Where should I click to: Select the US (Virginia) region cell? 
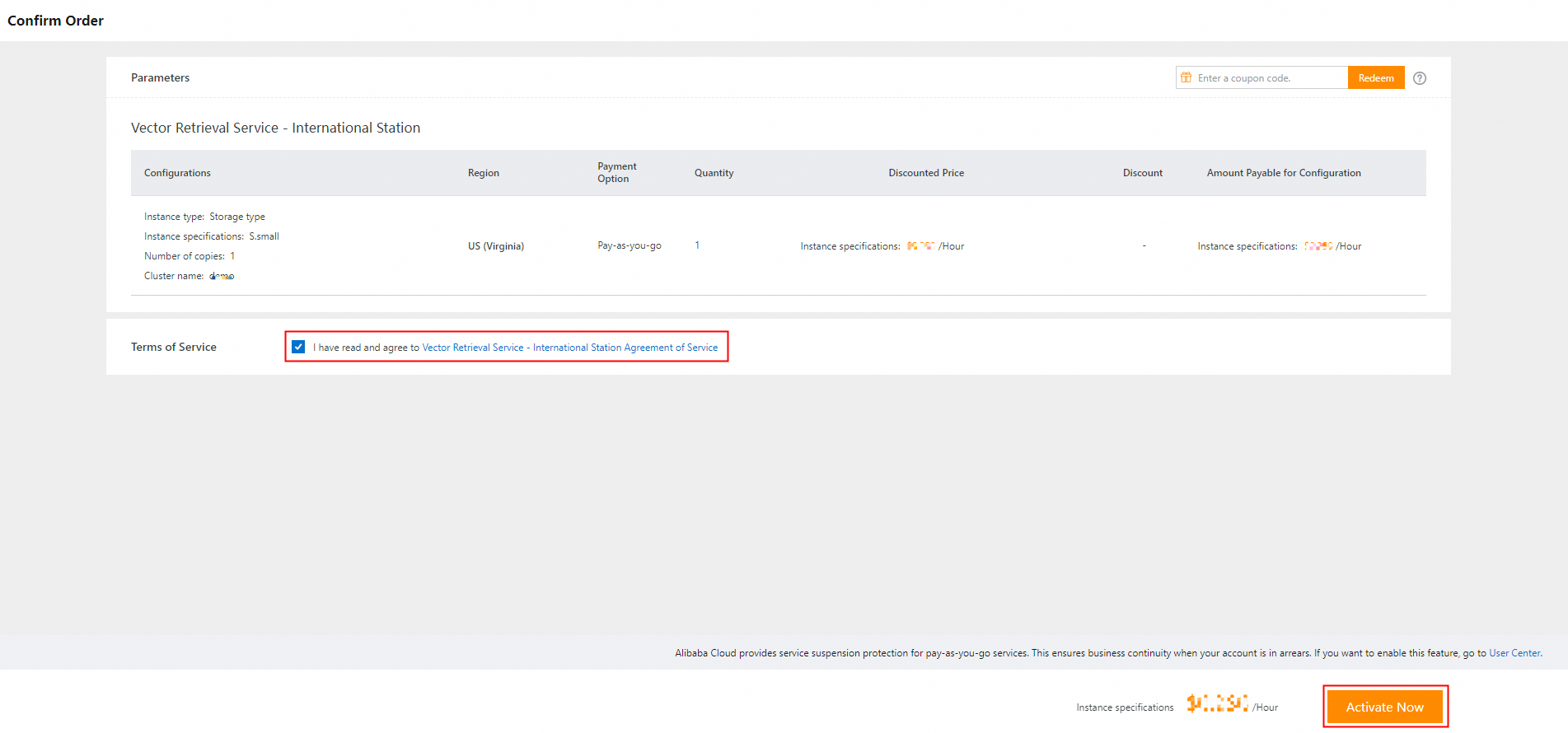tap(496, 246)
